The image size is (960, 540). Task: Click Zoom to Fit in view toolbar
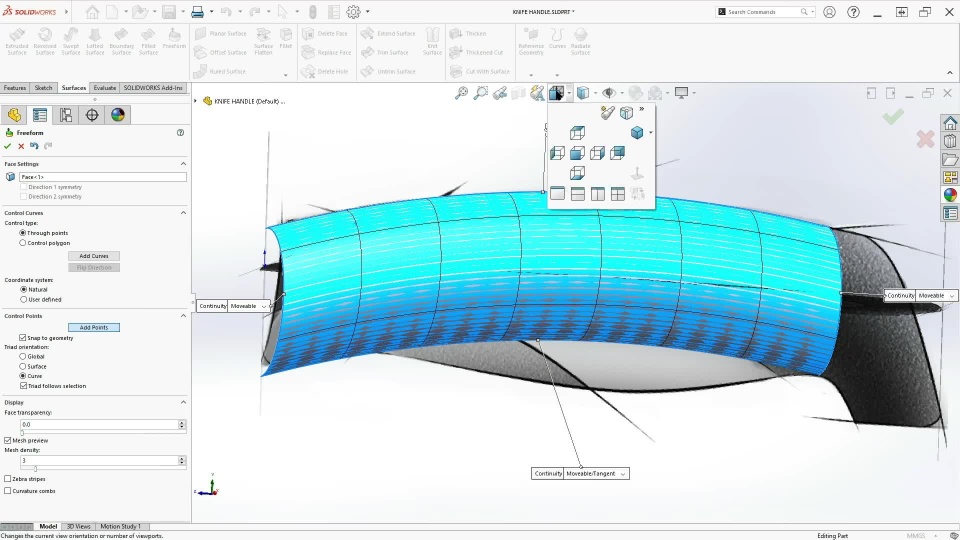[x=461, y=93]
